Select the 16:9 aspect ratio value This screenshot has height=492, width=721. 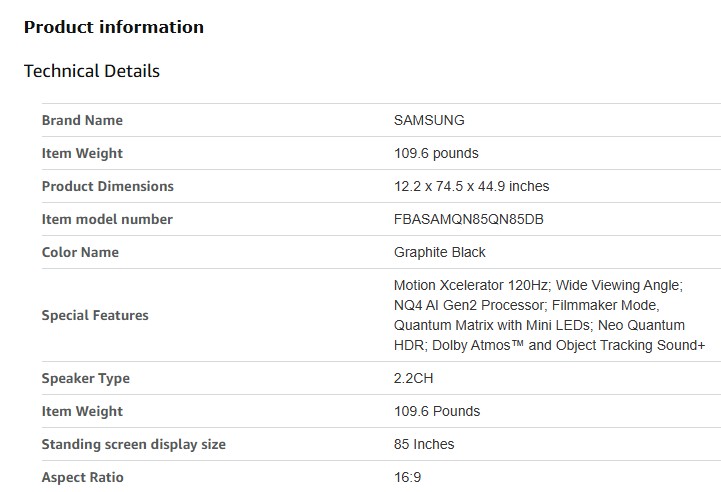pyautogui.click(x=407, y=477)
